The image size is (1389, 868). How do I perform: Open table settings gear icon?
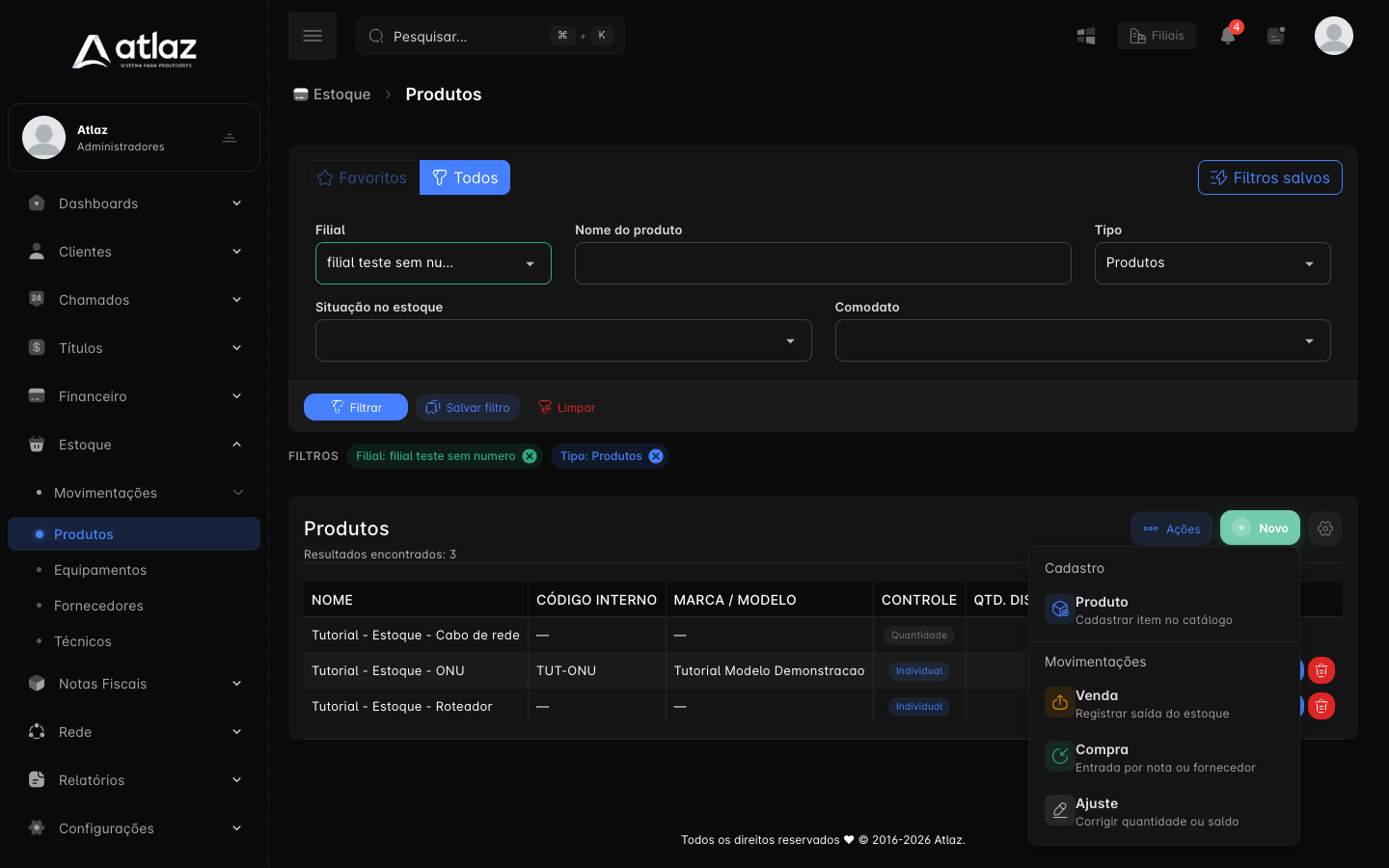tap(1325, 529)
